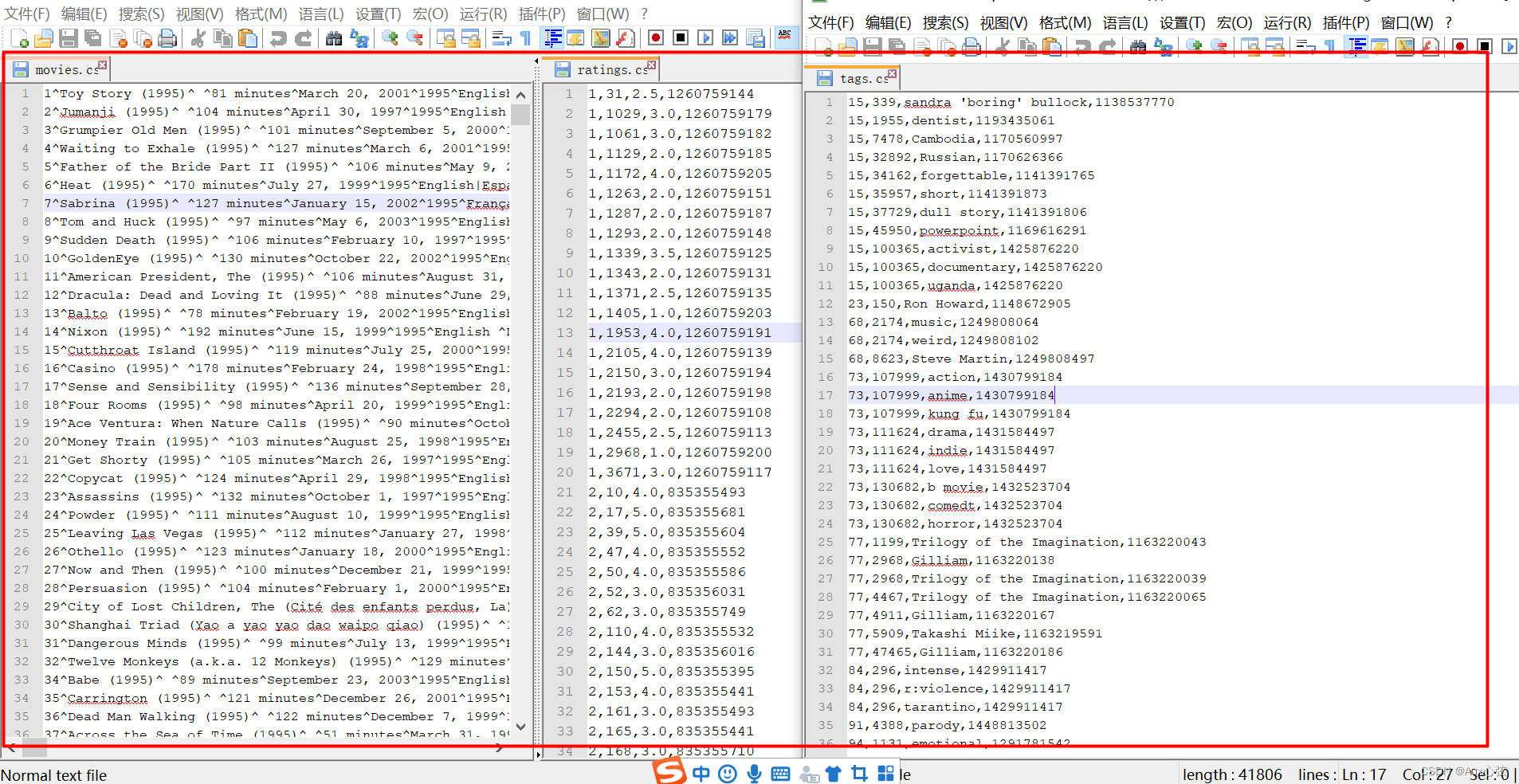Click the Paste clipboard icon in left window
Image resolution: width=1519 pixels, height=784 pixels.
pos(248,38)
